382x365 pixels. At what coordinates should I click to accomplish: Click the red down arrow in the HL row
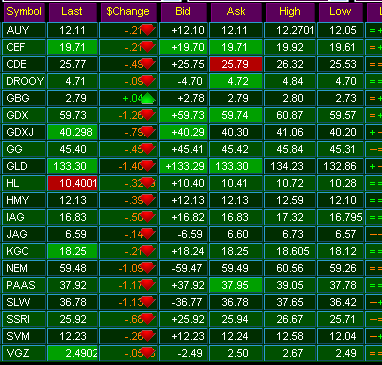147,183
